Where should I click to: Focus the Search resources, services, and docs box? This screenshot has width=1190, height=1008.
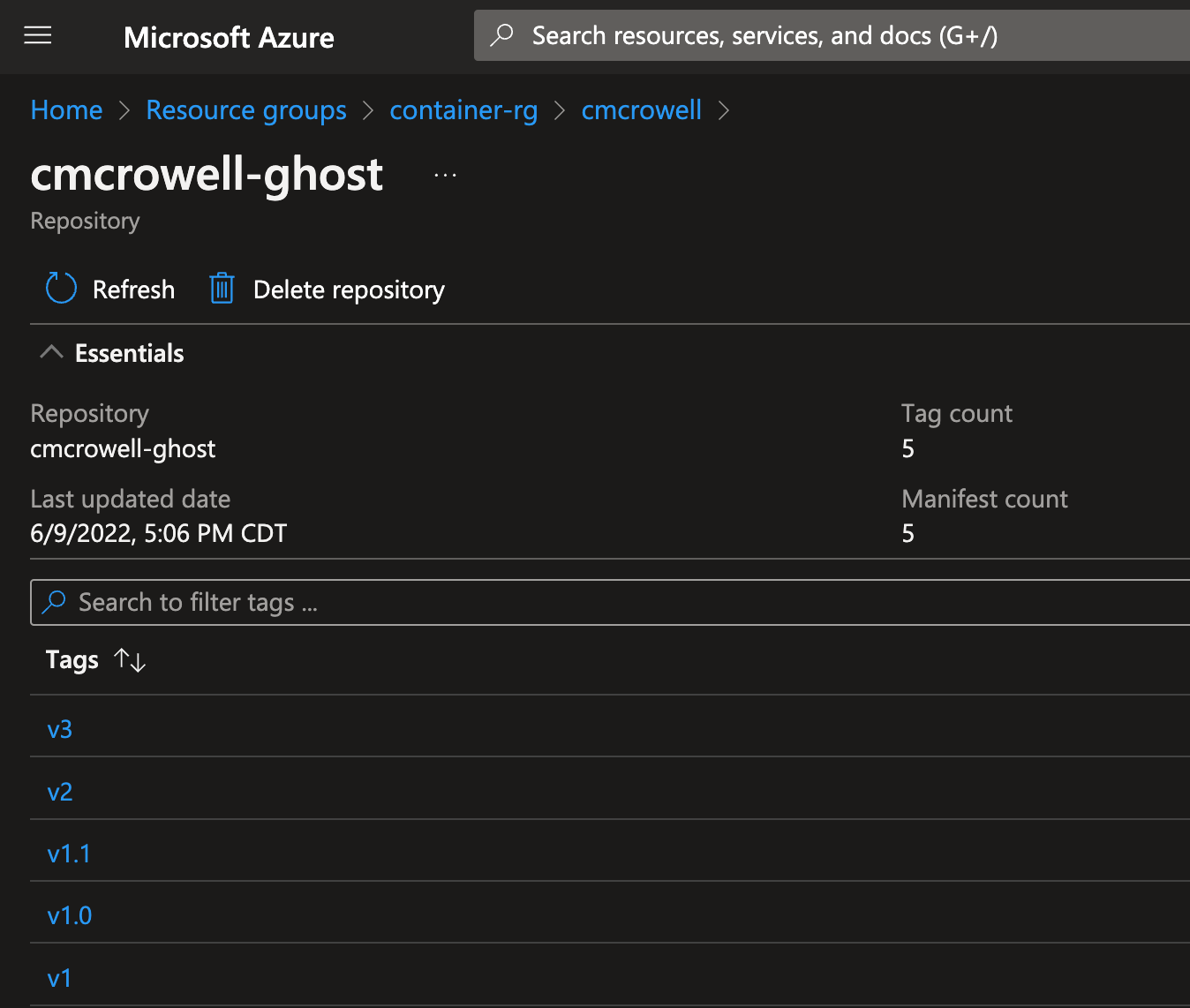click(832, 35)
